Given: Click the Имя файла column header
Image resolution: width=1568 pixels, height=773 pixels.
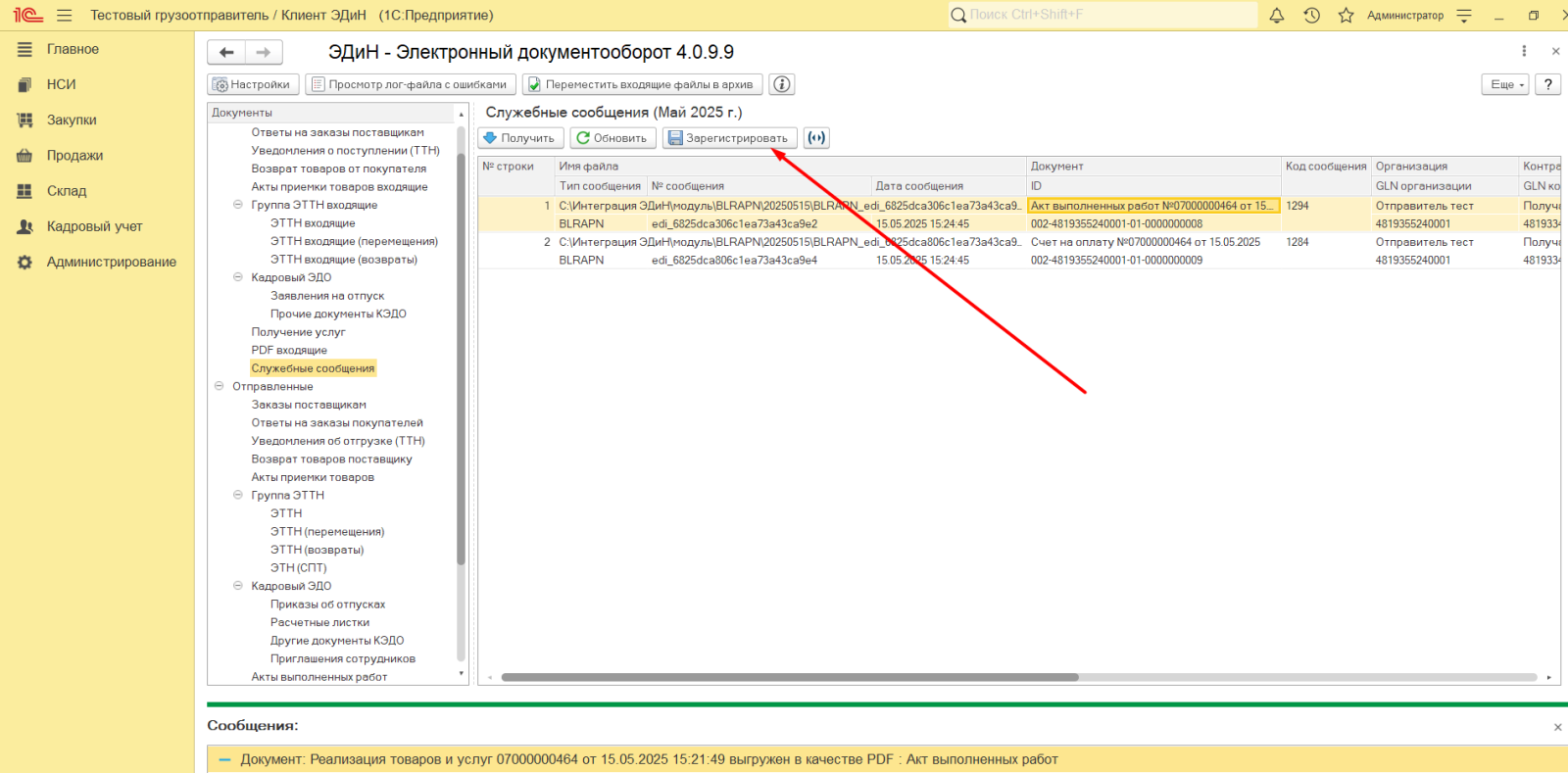Looking at the screenshot, I should click(x=790, y=167).
